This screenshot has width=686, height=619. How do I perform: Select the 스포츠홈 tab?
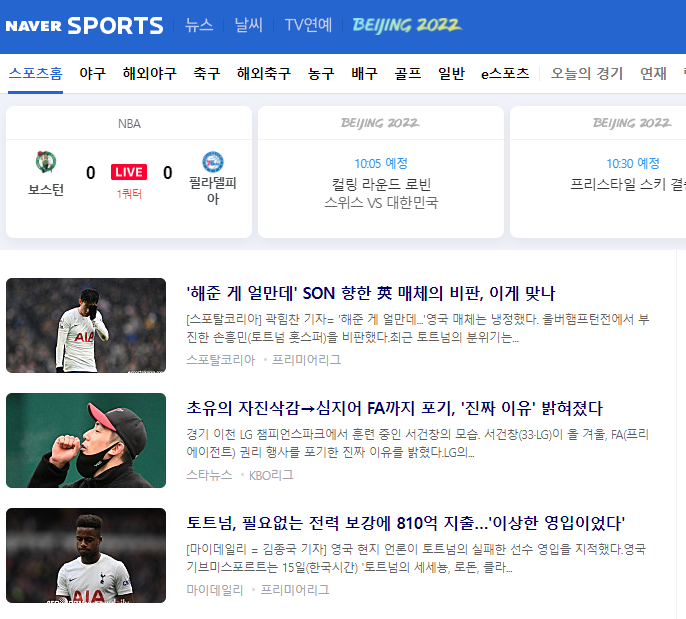pos(35,73)
